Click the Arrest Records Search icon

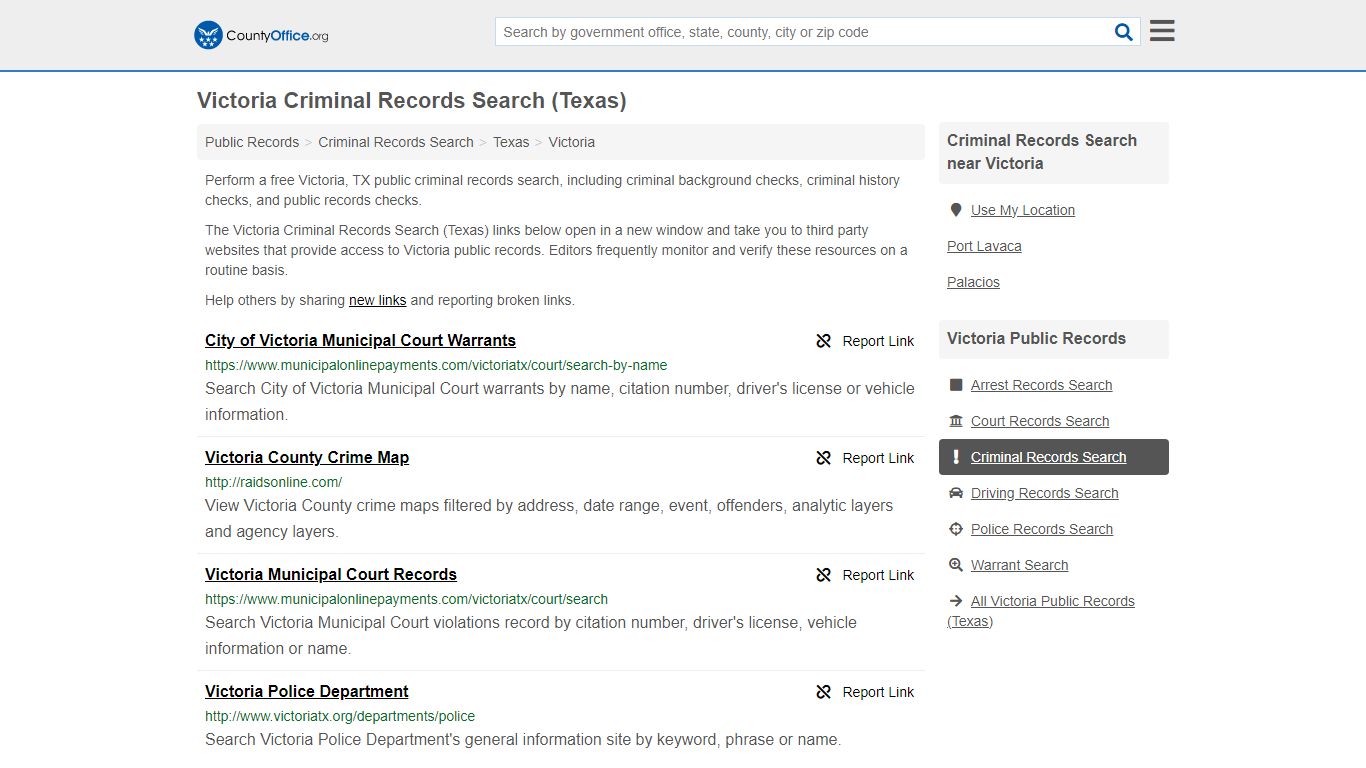(956, 385)
